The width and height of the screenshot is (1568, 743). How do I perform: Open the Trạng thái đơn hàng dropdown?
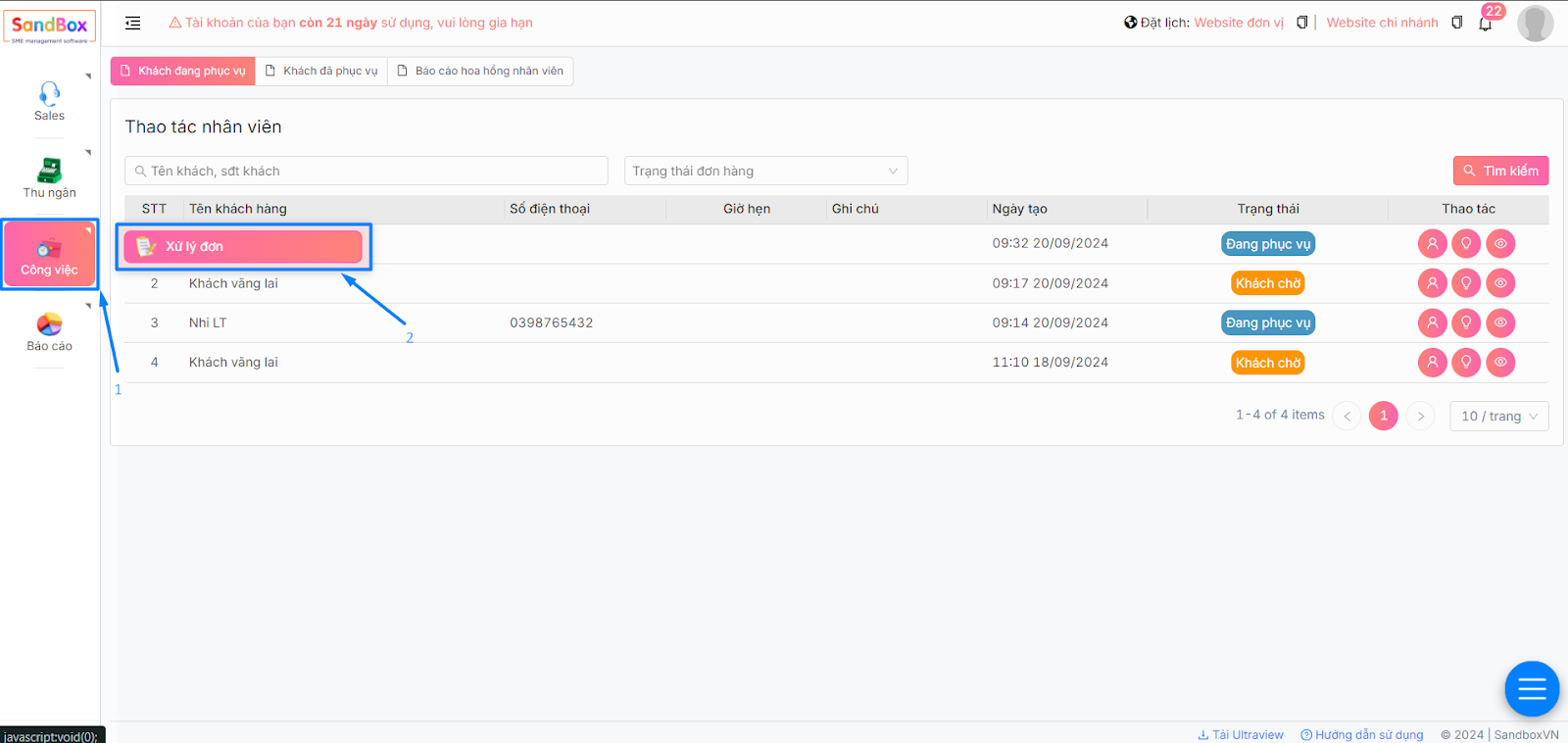coord(765,171)
